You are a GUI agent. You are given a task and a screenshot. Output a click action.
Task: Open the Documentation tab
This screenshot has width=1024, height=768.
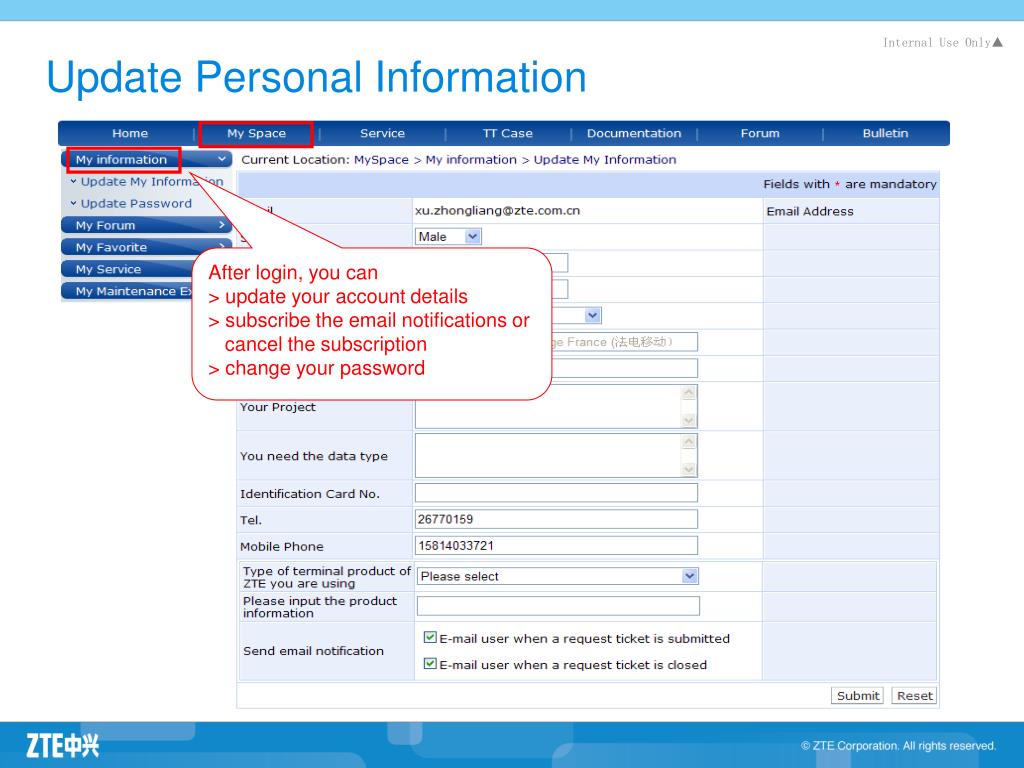[633, 133]
